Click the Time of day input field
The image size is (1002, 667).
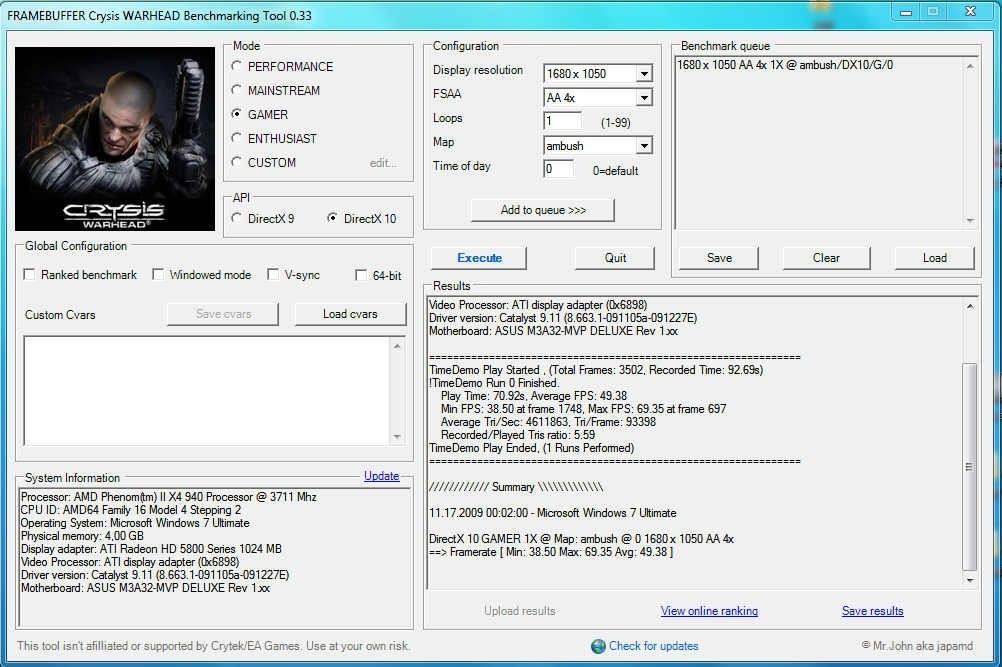click(559, 169)
